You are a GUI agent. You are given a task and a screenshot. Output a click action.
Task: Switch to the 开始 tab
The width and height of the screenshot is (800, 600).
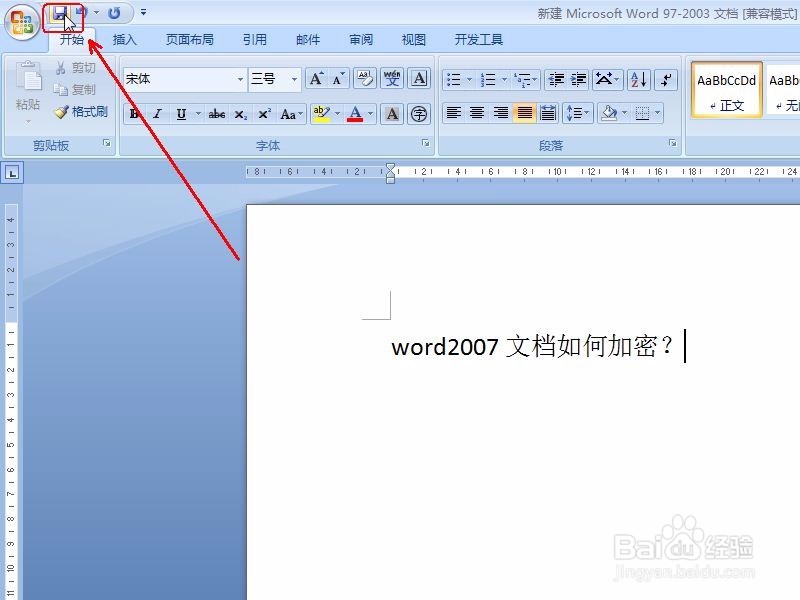[71, 40]
